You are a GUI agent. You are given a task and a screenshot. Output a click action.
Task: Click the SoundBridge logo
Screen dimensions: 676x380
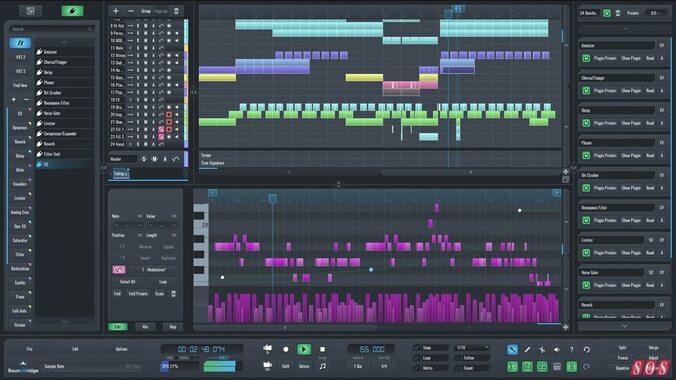coord(23,367)
